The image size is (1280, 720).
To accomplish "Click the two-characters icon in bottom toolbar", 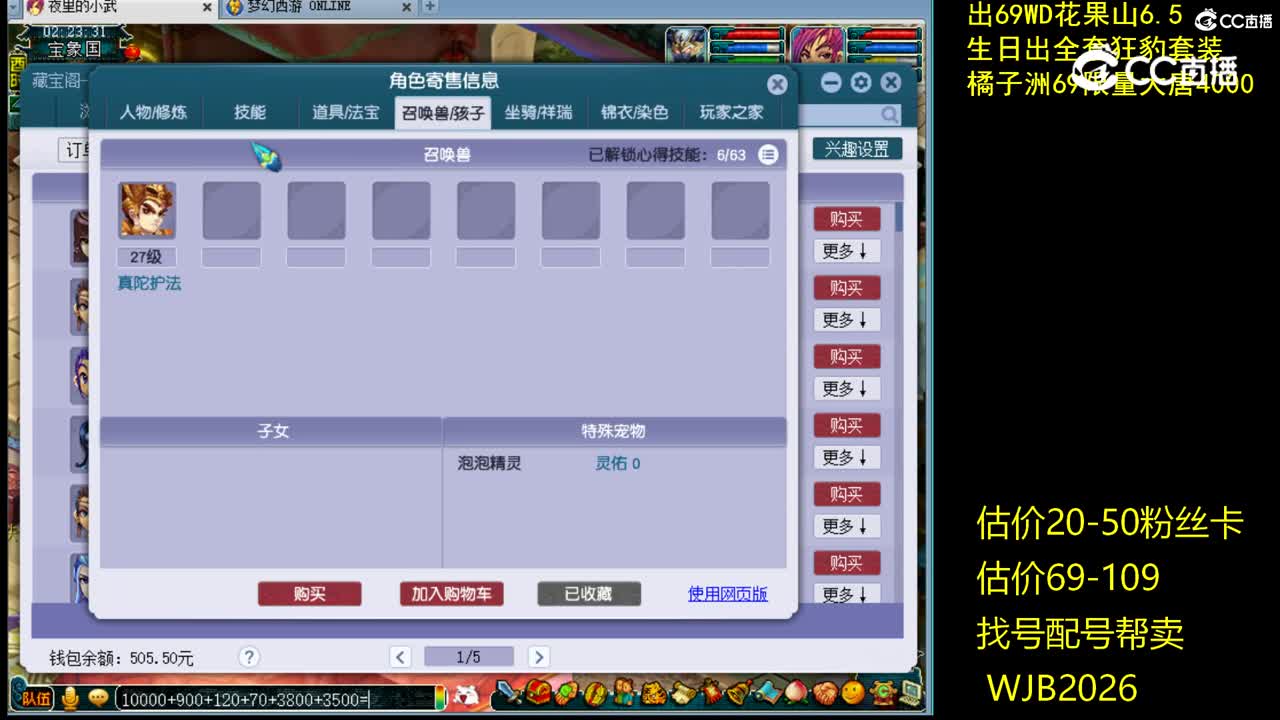I will click(x=624, y=692).
